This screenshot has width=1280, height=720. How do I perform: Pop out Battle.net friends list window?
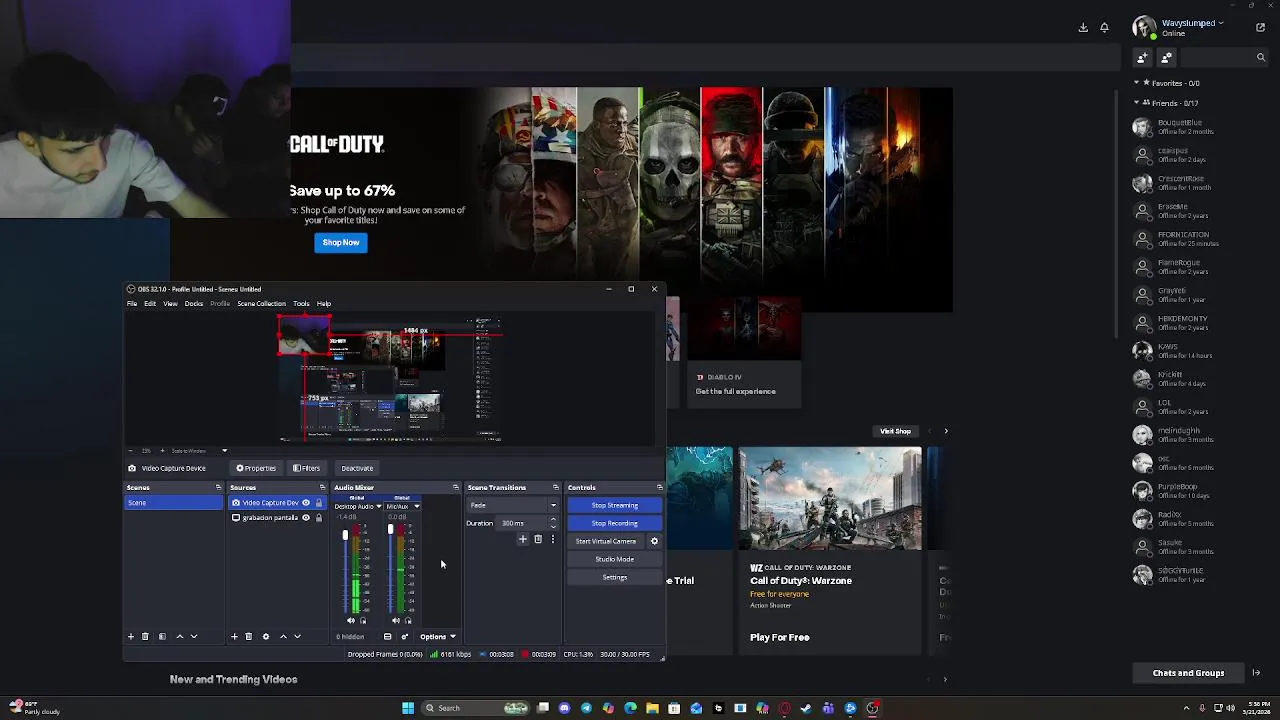pyautogui.click(x=1260, y=27)
